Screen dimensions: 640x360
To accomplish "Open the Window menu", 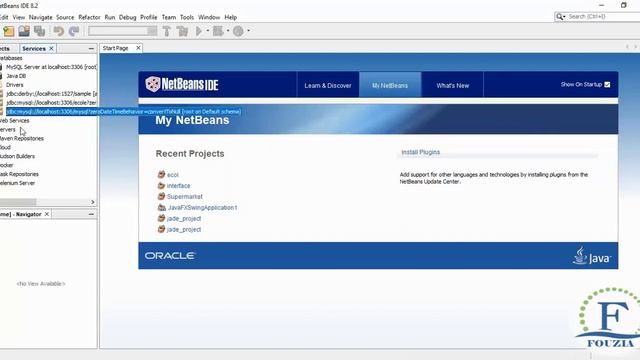I will (209, 17).
